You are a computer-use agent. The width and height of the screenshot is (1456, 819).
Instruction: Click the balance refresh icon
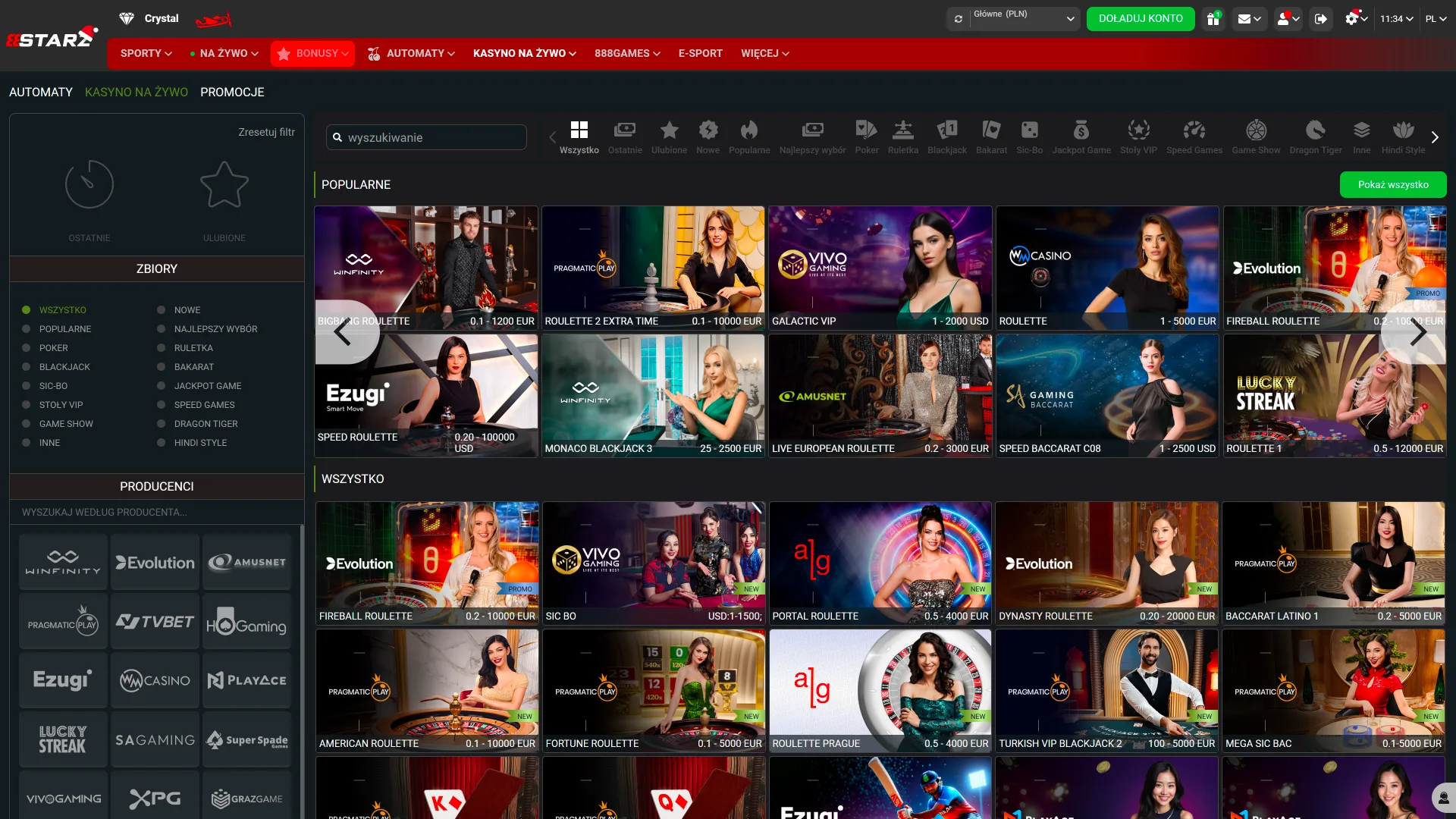pos(959,19)
